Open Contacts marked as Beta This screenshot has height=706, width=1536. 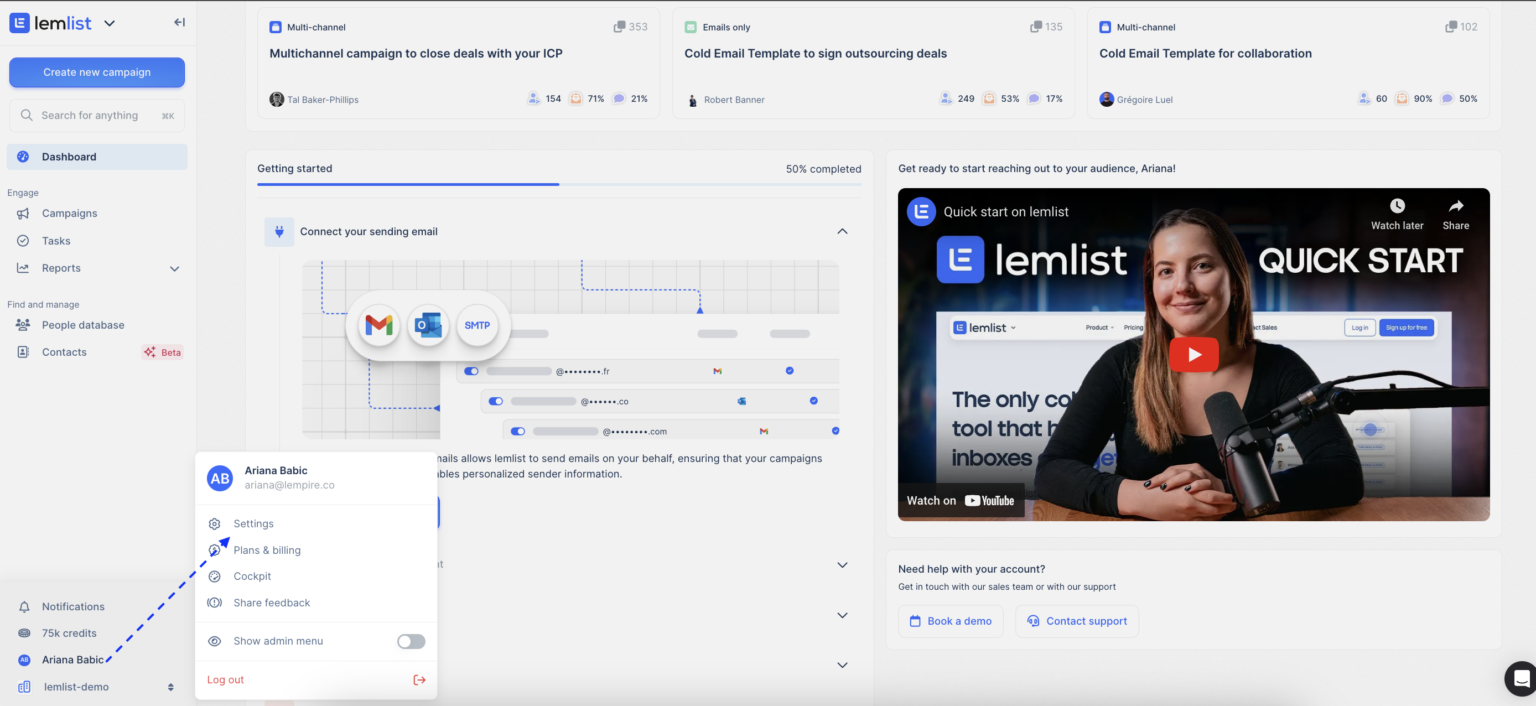64,351
